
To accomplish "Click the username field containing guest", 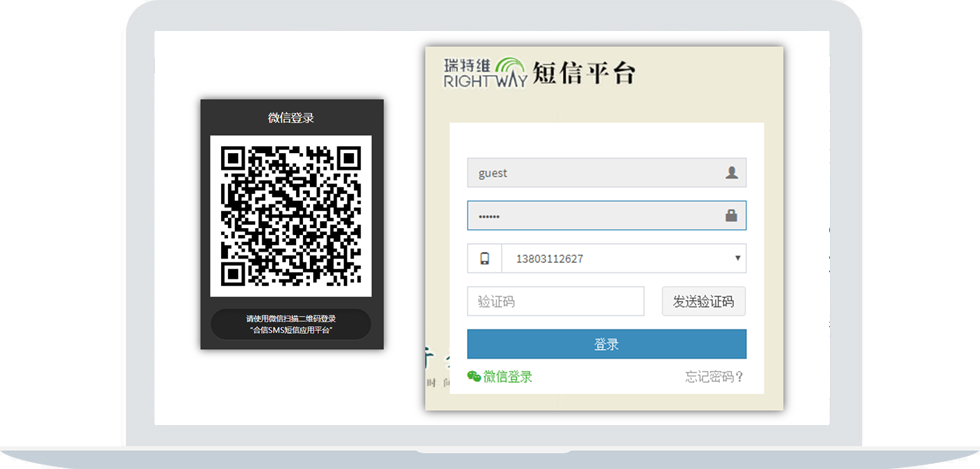I will (x=606, y=173).
